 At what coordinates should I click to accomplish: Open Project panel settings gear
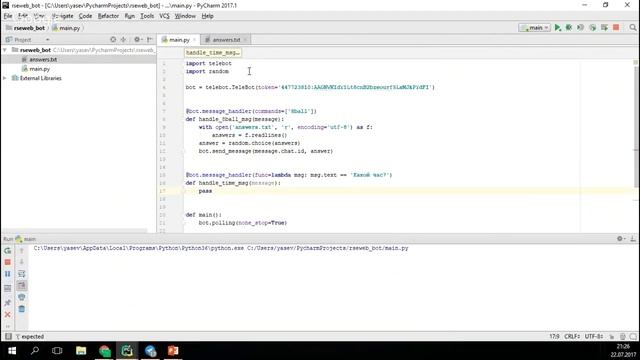click(x=138, y=40)
